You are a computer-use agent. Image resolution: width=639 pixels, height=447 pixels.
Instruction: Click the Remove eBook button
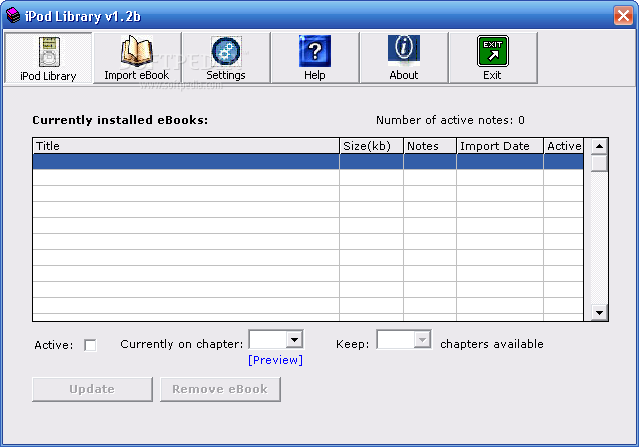(220, 389)
